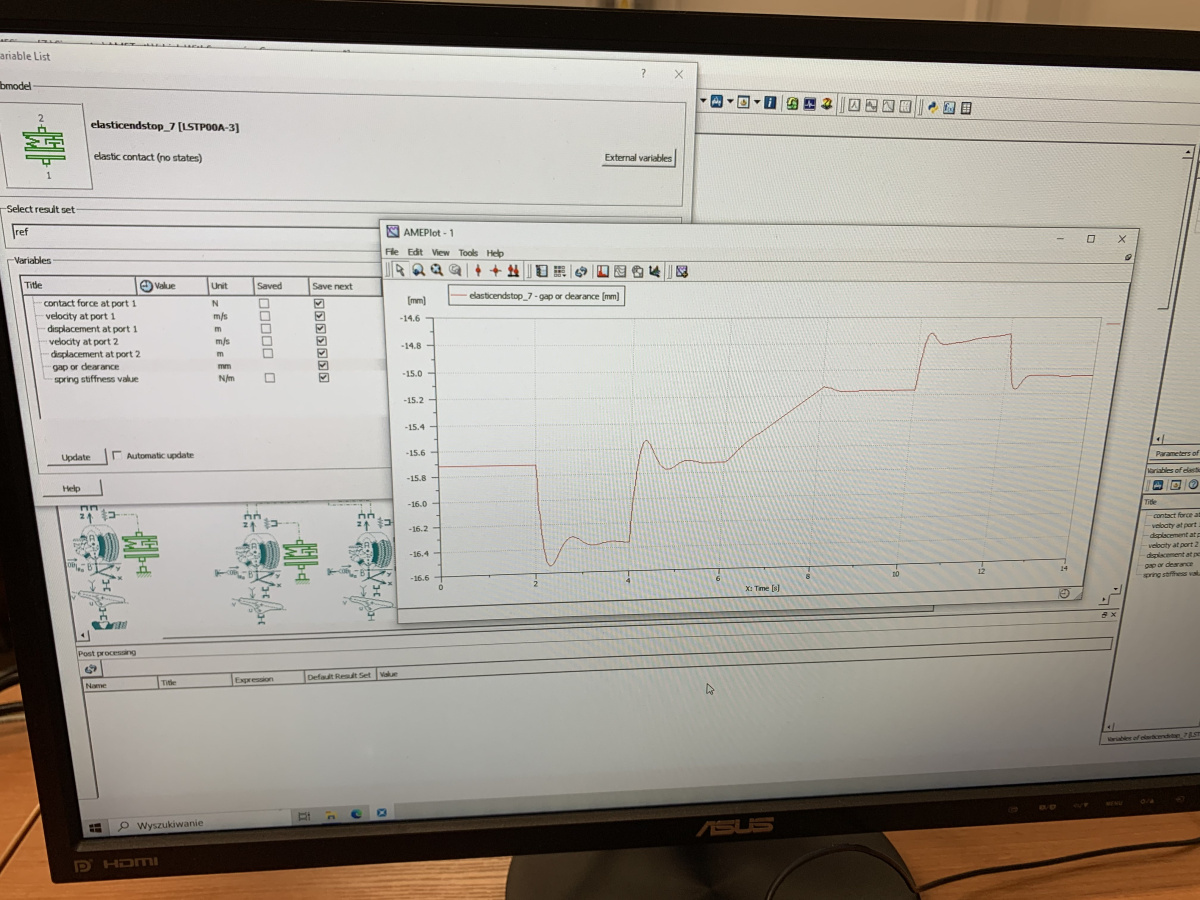The height and width of the screenshot is (900, 1200).
Task: Open the View menu in AMEPlot
Action: click(440, 253)
